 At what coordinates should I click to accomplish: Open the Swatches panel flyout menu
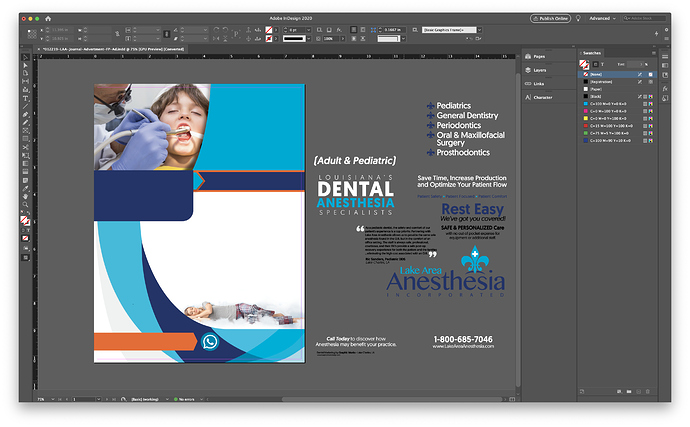point(653,53)
